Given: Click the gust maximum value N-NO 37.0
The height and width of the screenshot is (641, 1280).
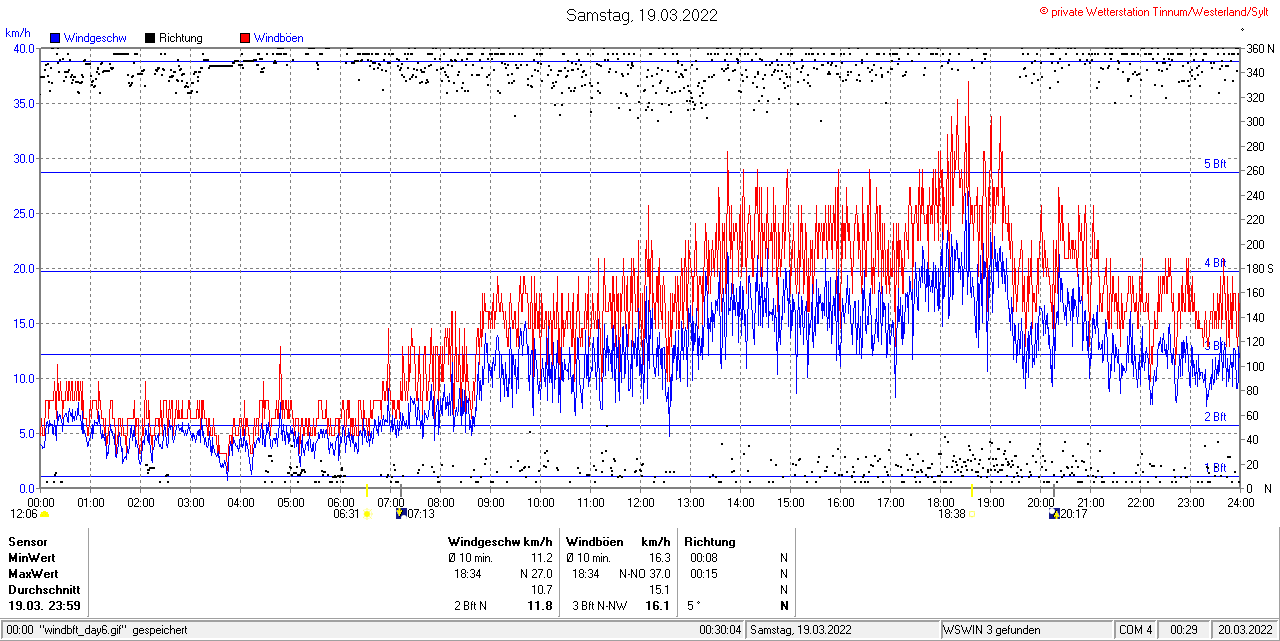Looking at the screenshot, I should [645, 574].
